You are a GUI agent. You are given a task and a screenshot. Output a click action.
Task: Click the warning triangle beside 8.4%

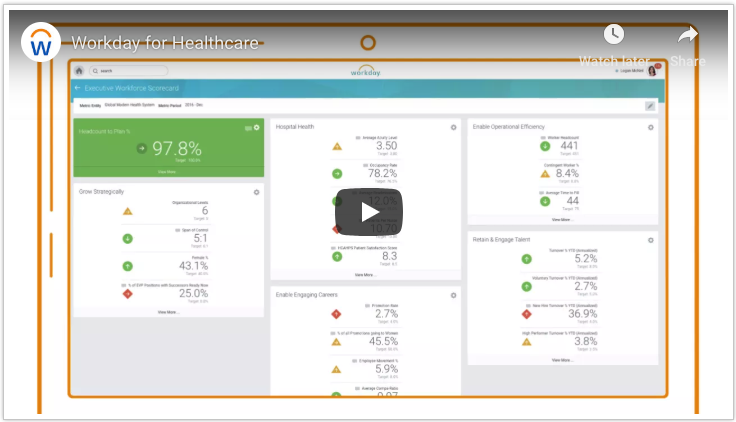[545, 174]
